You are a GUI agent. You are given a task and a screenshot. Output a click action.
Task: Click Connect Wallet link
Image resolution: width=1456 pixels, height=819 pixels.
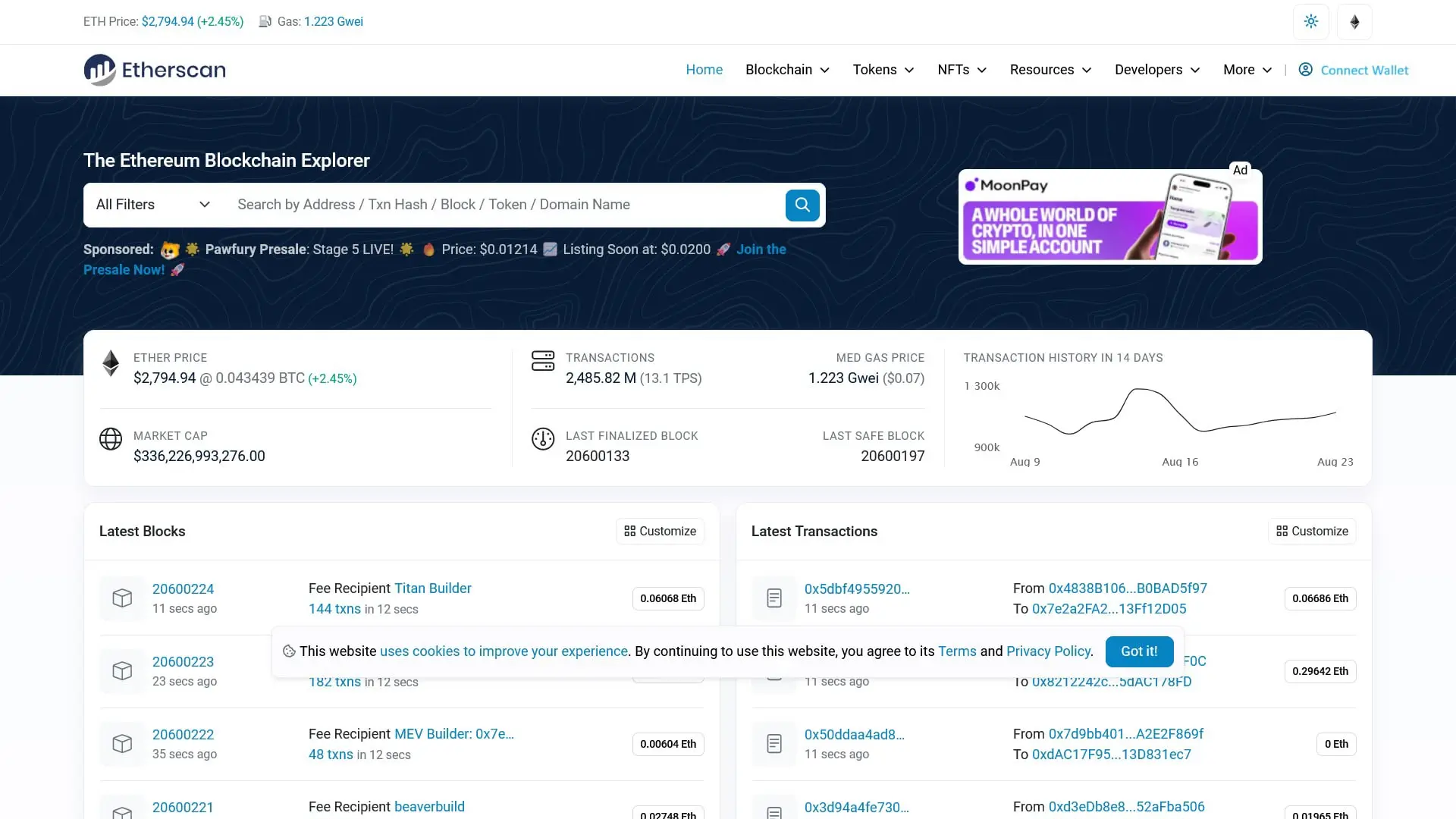point(1364,70)
